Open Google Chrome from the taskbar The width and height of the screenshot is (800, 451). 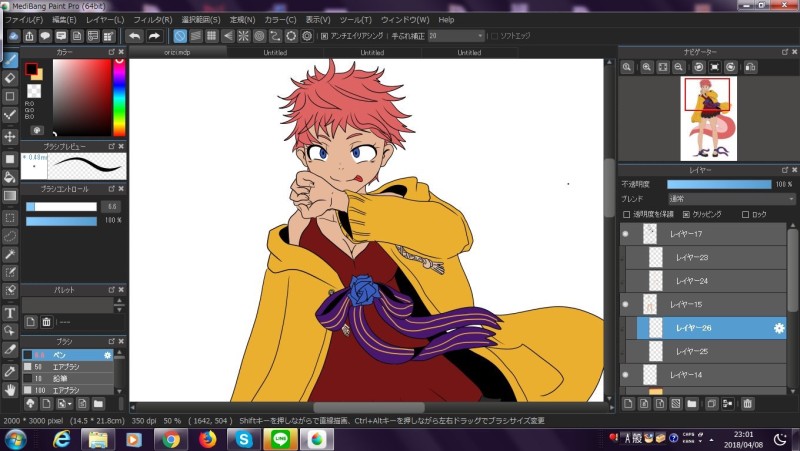(x=171, y=439)
